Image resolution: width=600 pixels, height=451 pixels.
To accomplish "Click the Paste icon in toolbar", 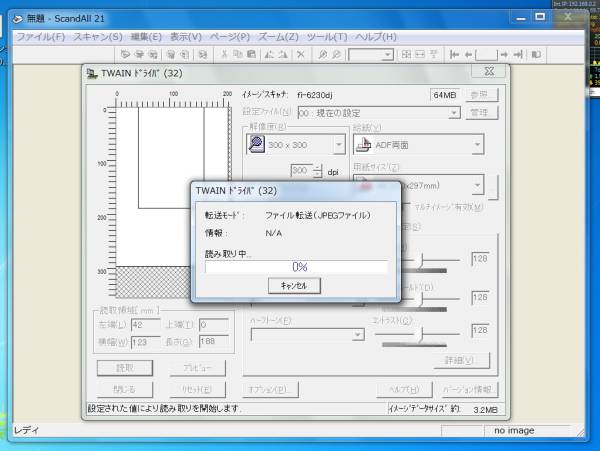I will tap(251, 54).
